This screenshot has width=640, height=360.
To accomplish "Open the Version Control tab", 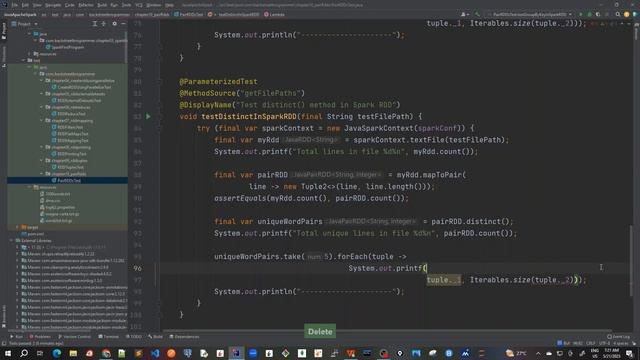I will [x=74, y=337].
